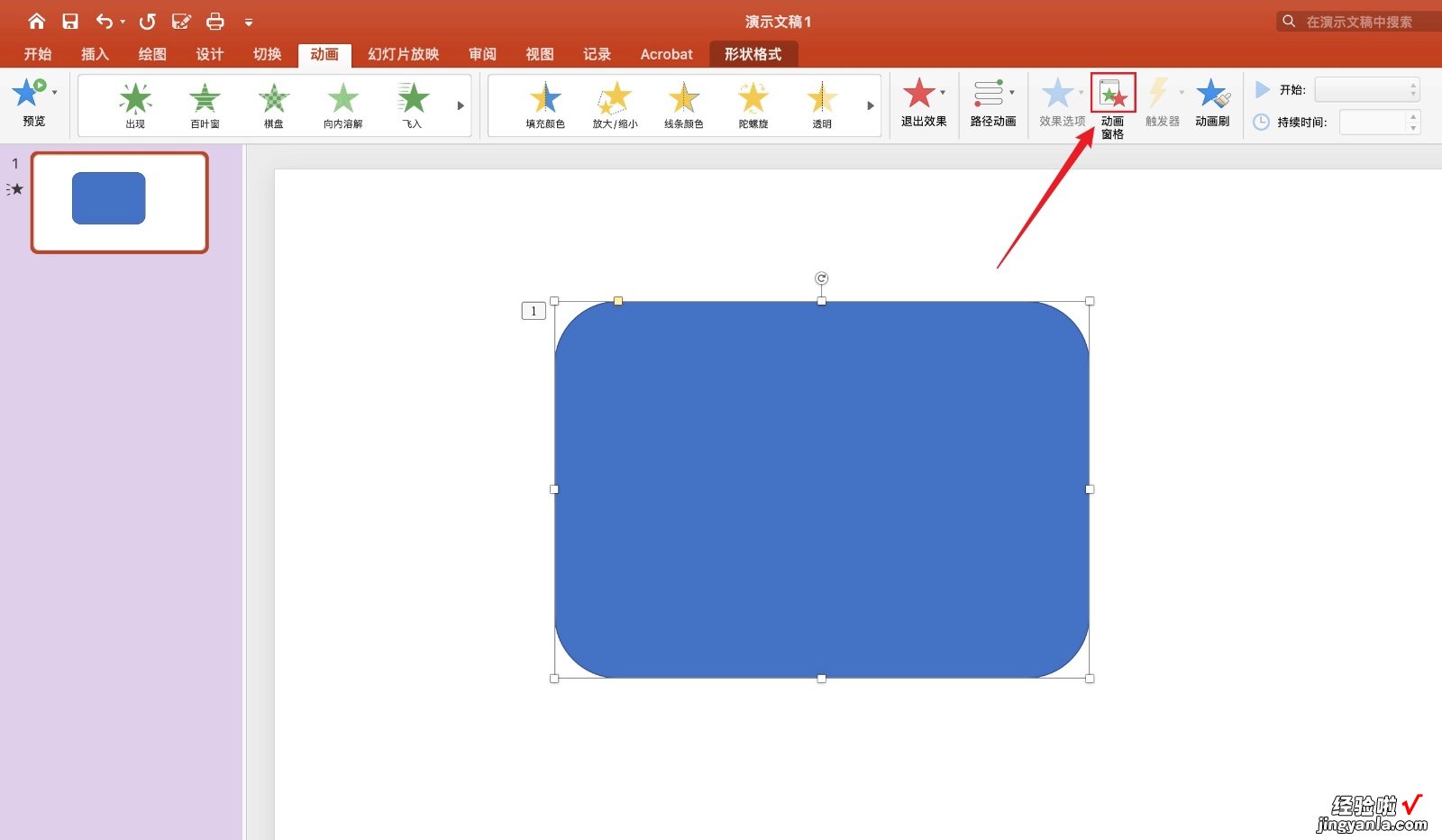Image resolution: width=1442 pixels, height=840 pixels.
Task: Click the animation order tag 1
Action: [534, 311]
